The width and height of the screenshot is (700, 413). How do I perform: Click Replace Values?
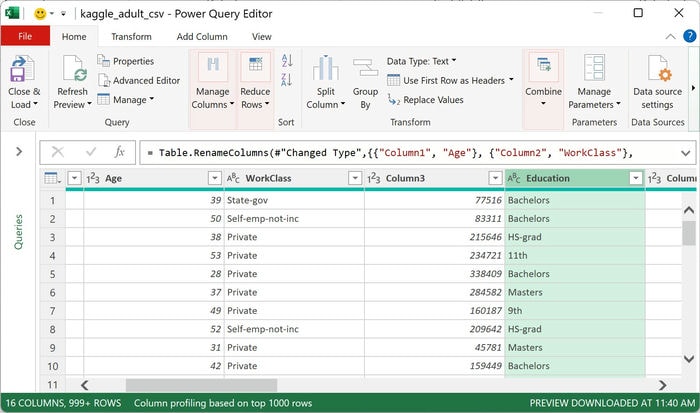coord(425,100)
